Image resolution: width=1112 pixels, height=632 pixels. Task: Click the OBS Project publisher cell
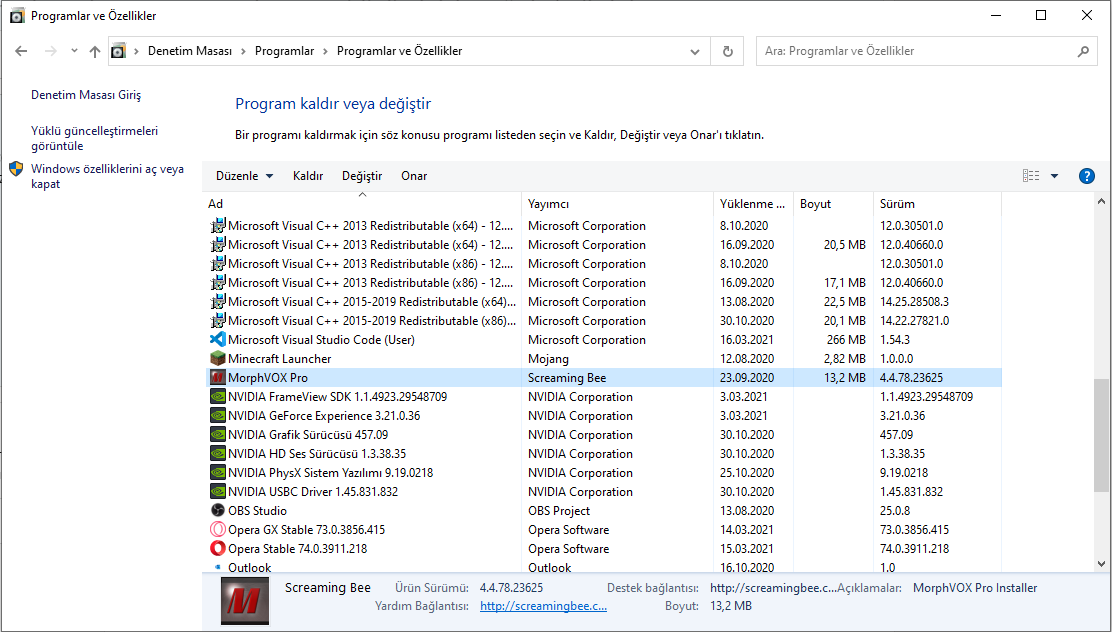(x=559, y=511)
